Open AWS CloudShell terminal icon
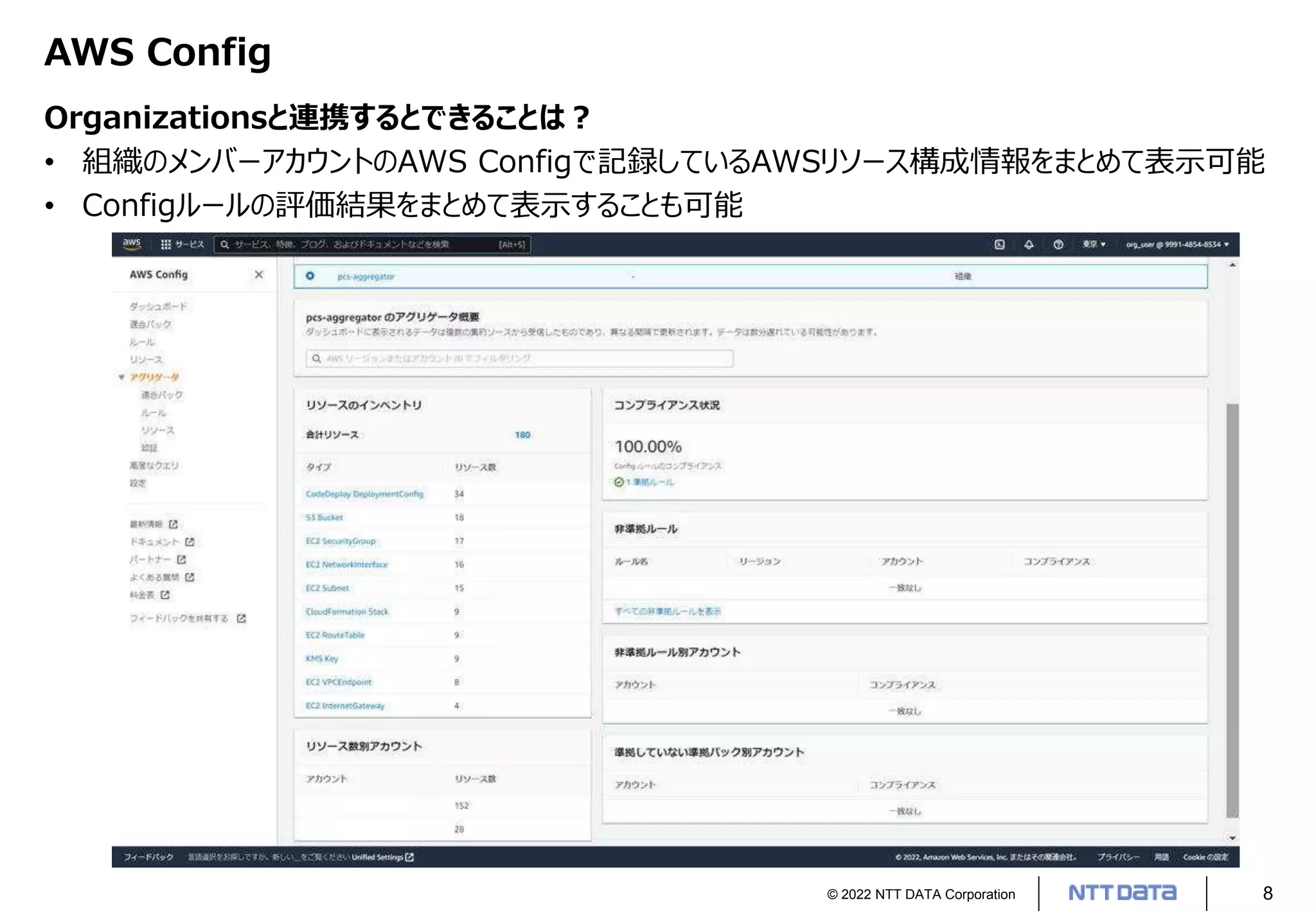 [x=999, y=244]
